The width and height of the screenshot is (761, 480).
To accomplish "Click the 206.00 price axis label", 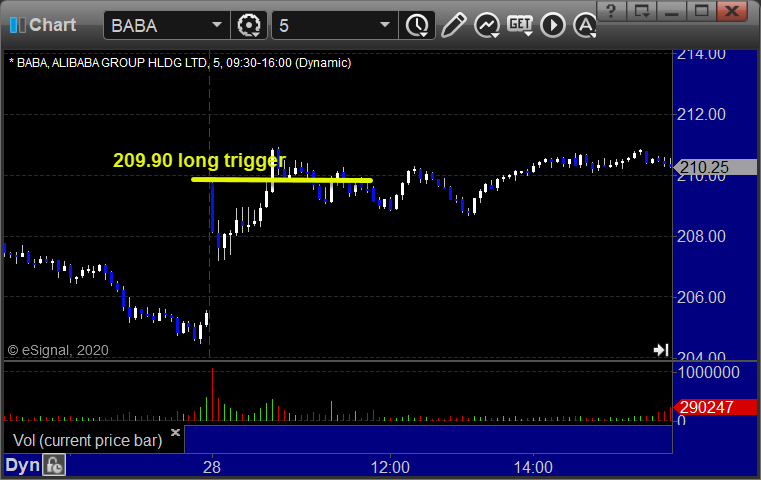I will pyautogui.click(x=701, y=297).
